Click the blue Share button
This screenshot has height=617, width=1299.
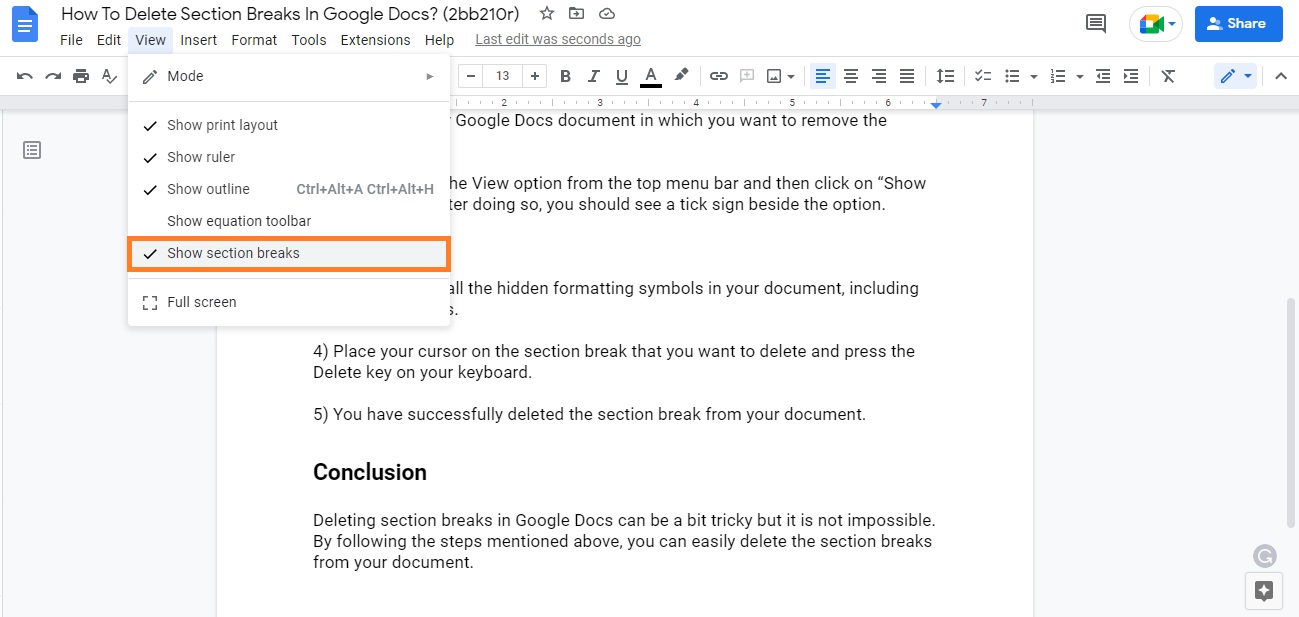1238,23
